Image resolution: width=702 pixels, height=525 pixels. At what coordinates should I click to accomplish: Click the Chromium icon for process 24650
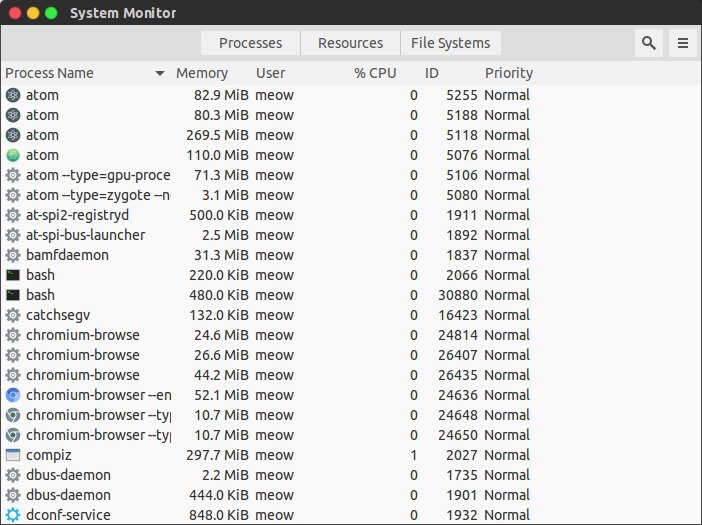click(13, 435)
